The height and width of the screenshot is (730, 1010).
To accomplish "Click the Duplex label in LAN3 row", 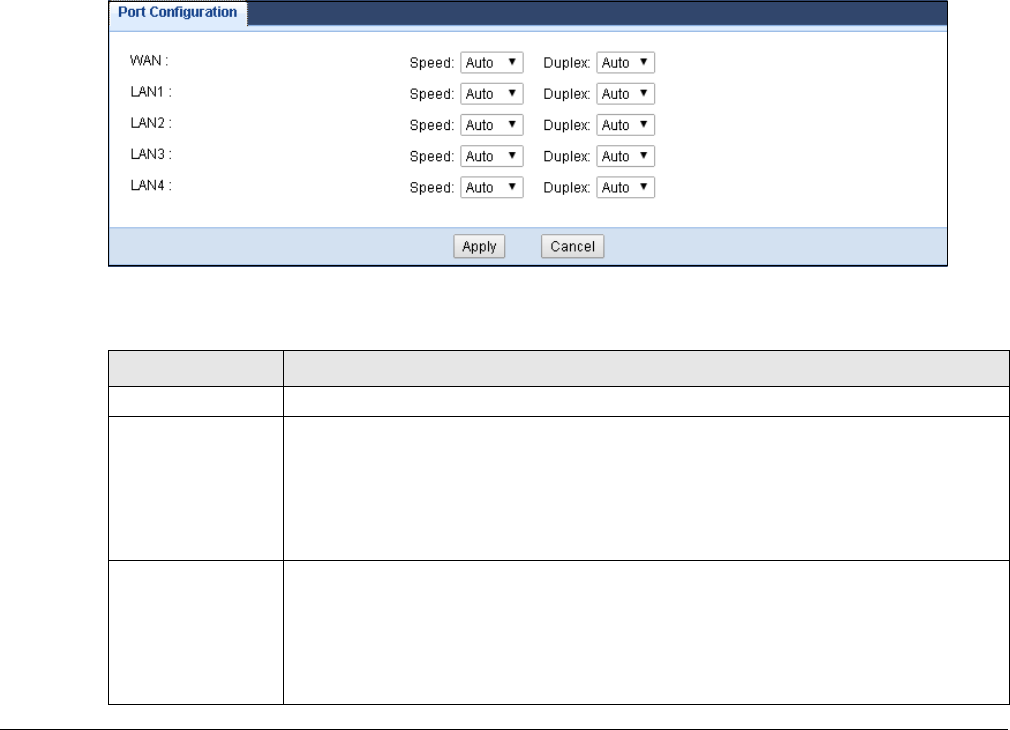I will pyautogui.click(x=567, y=157).
